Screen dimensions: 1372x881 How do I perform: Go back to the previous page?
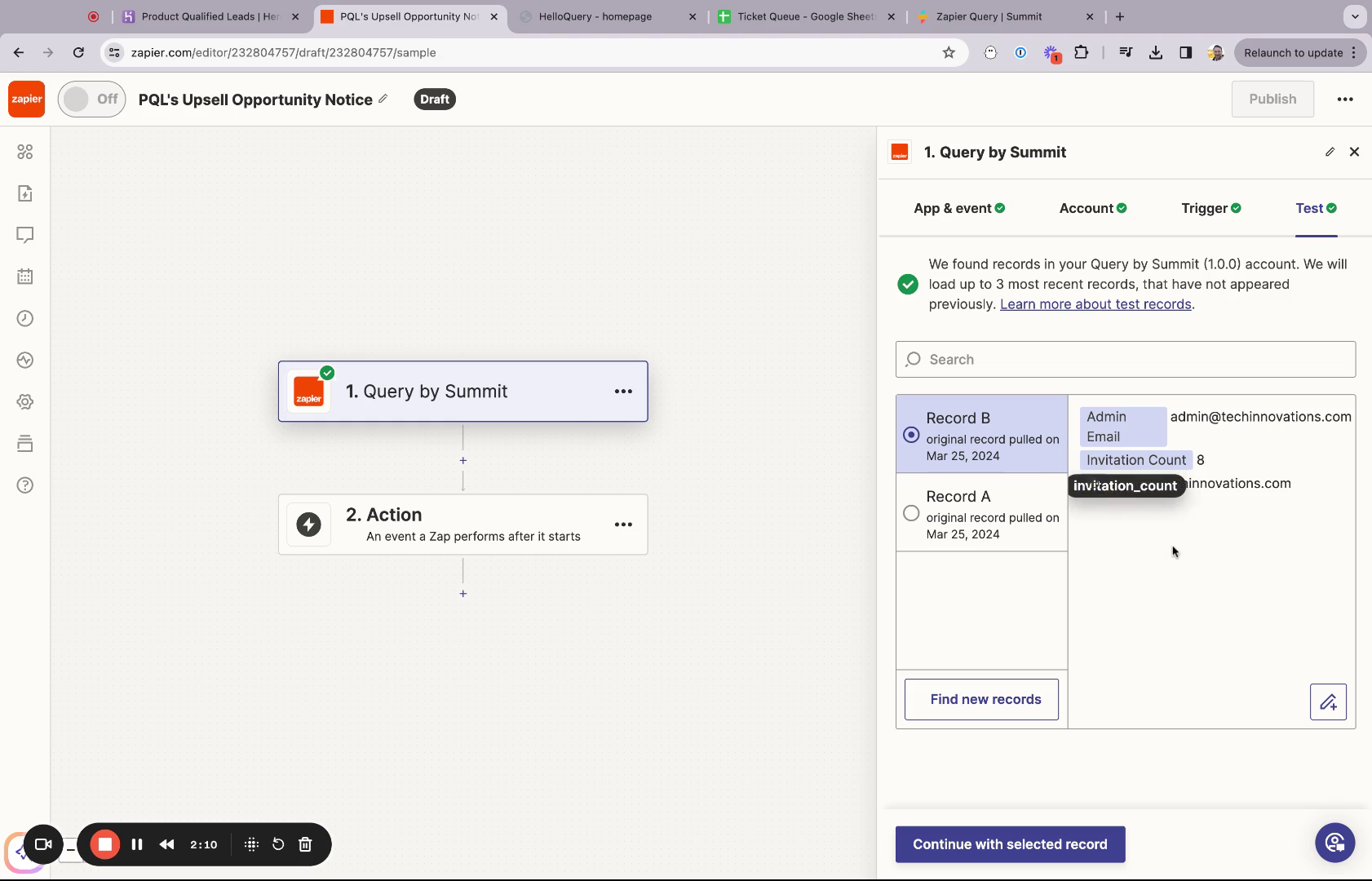click(19, 52)
